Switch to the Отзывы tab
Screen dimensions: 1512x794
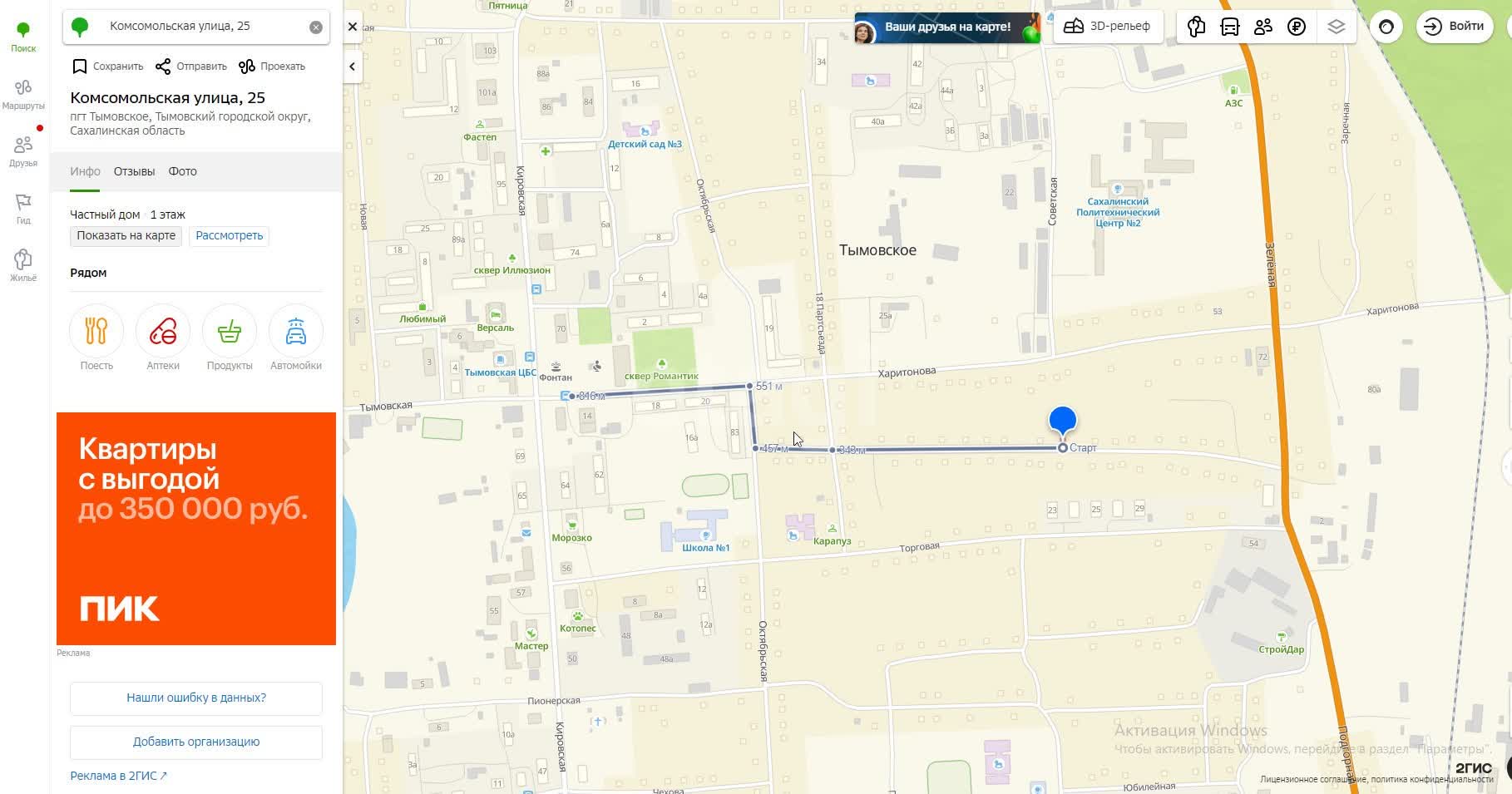pyautogui.click(x=134, y=171)
